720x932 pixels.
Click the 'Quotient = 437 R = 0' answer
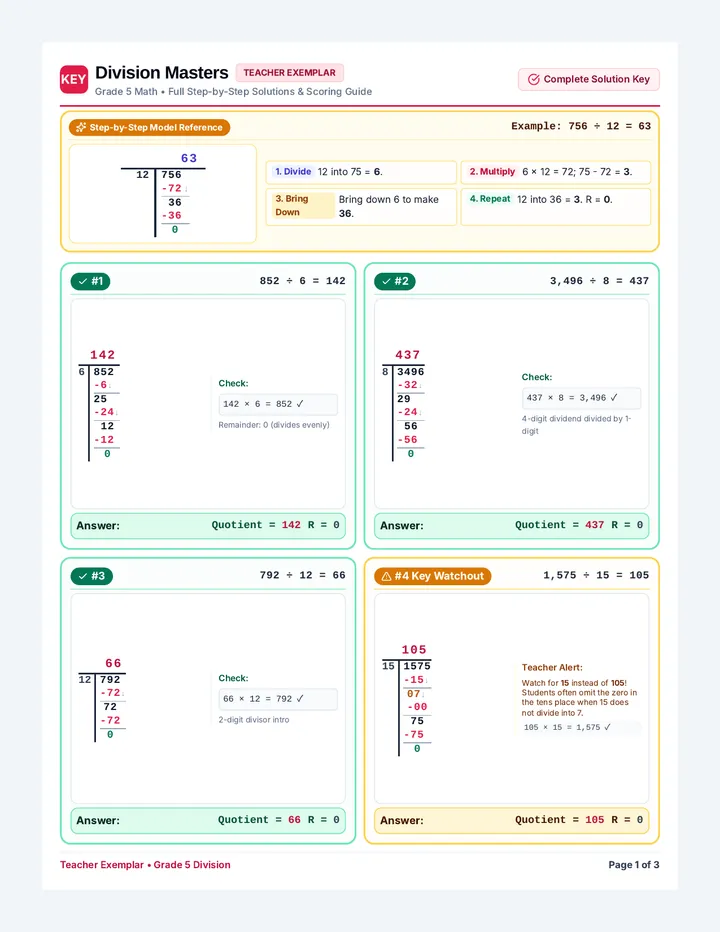(x=579, y=525)
